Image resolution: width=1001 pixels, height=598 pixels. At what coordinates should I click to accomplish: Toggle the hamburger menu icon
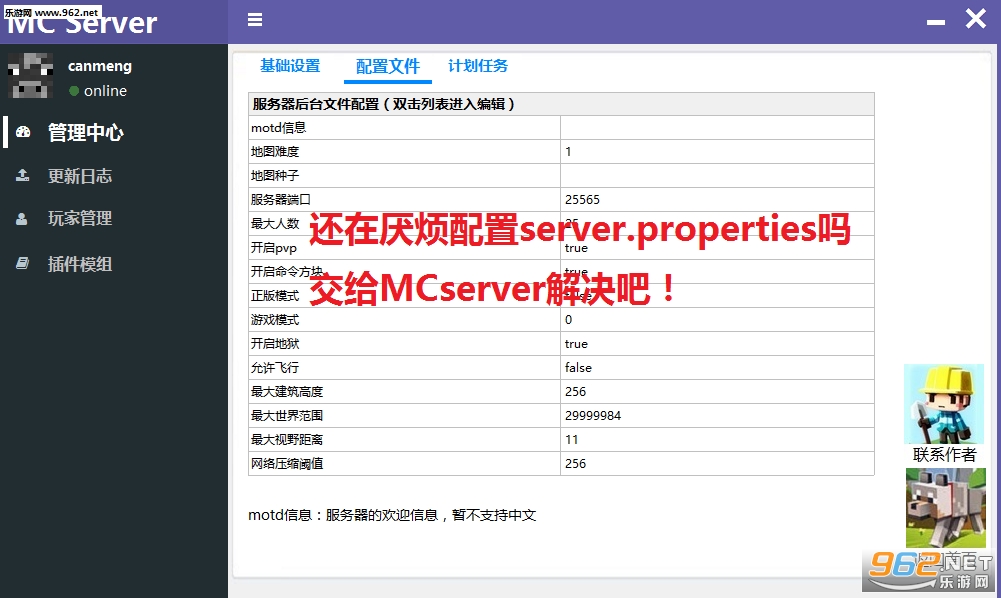click(255, 20)
